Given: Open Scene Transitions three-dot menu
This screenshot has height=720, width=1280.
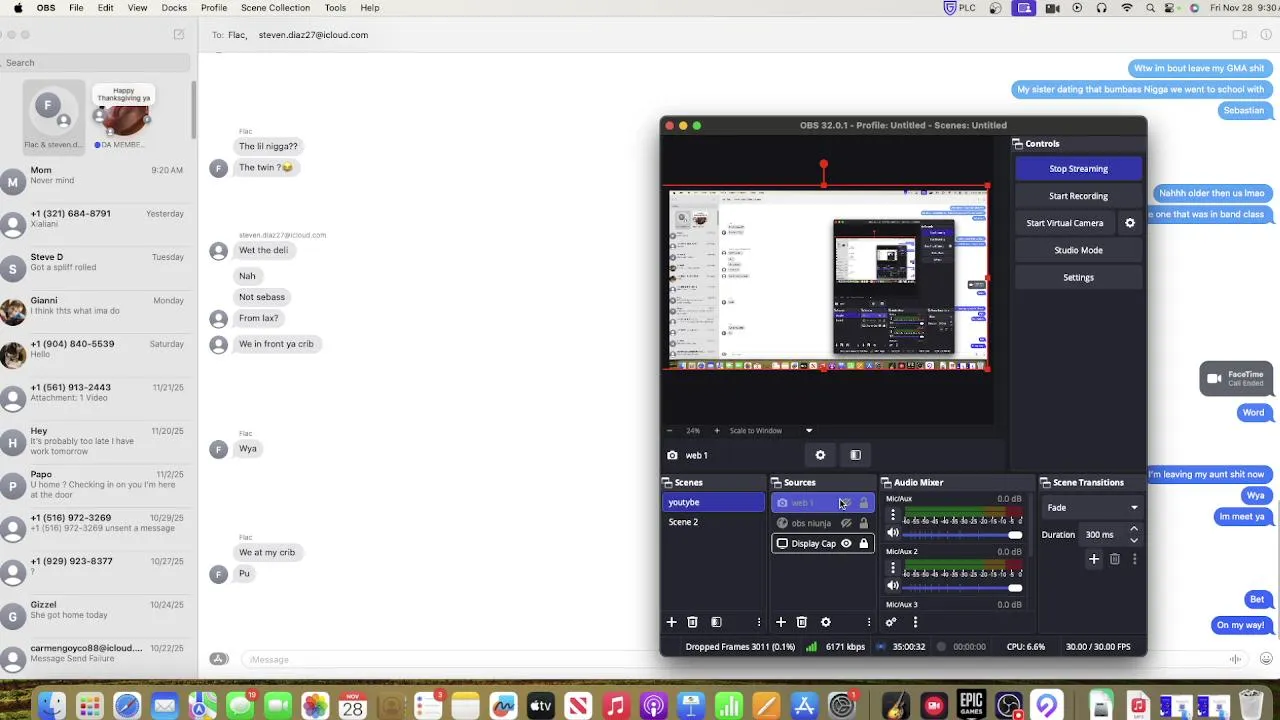Looking at the screenshot, I should [1134, 559].
